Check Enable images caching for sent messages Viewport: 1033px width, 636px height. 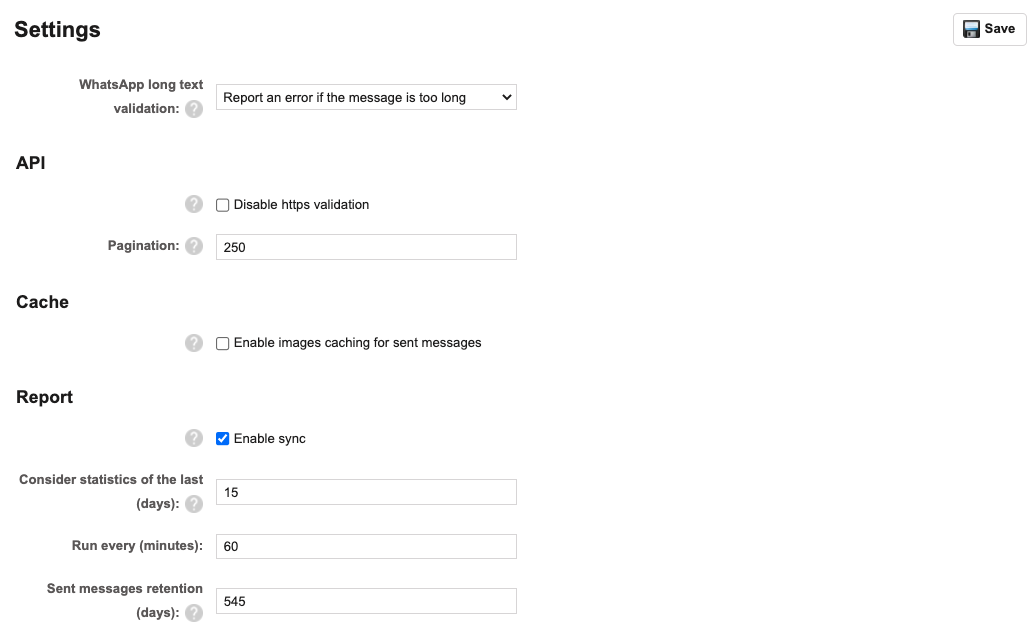point(223,343)
